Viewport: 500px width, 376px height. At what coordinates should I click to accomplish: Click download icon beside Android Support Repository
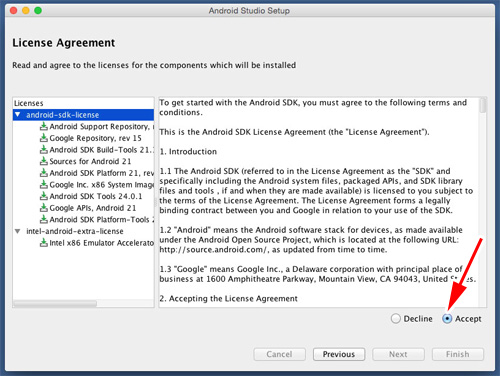click(x=44, y=126)
